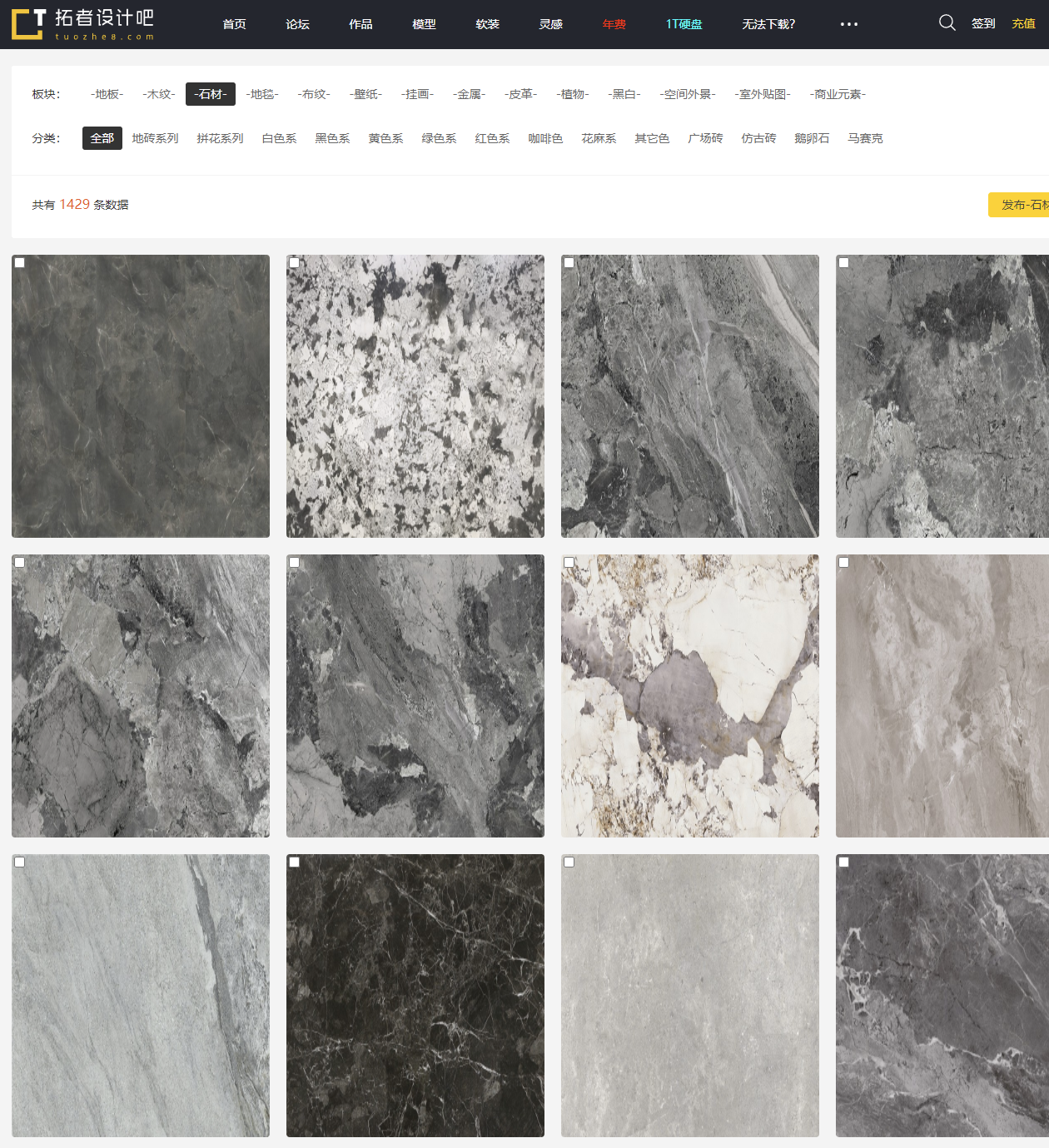
Task: Tick checkbox on first dark gray marble
Action: 20,263
